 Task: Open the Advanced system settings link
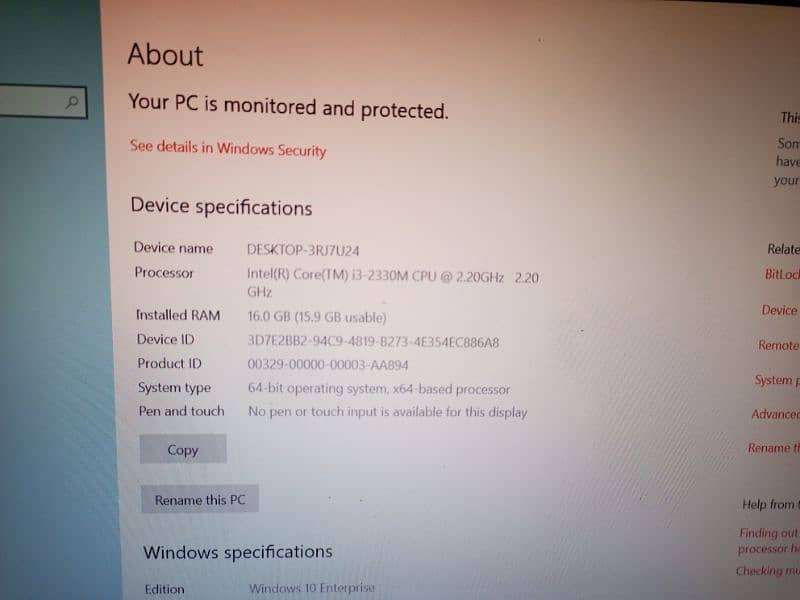(x=775, y=414)
